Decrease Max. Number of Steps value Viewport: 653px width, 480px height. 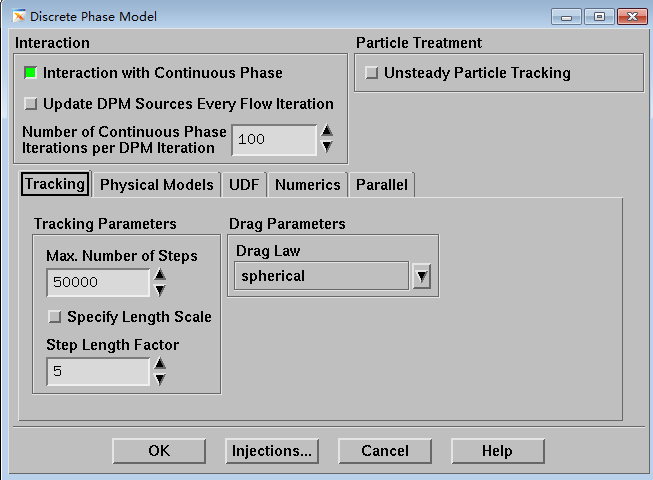click(x=159, y=290)
